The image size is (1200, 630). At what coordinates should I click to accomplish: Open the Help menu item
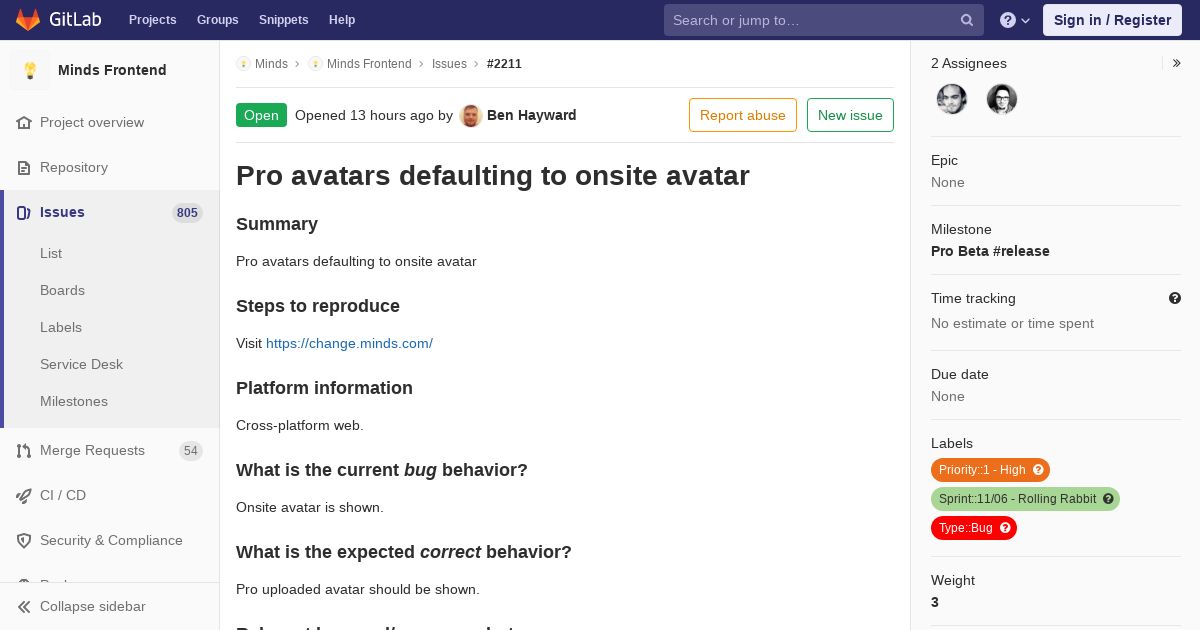coord(342,20)
